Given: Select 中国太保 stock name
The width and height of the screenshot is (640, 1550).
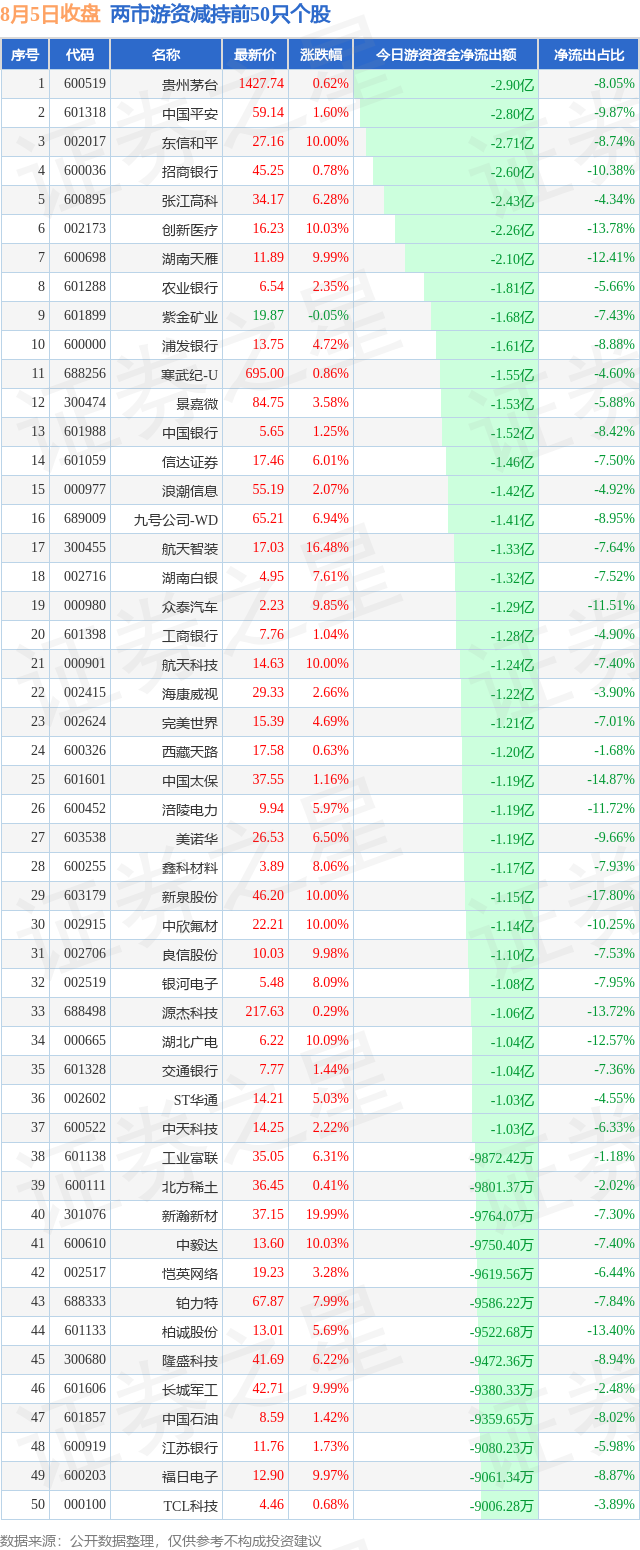Looking at the screenshot, I should pos(190,780).
